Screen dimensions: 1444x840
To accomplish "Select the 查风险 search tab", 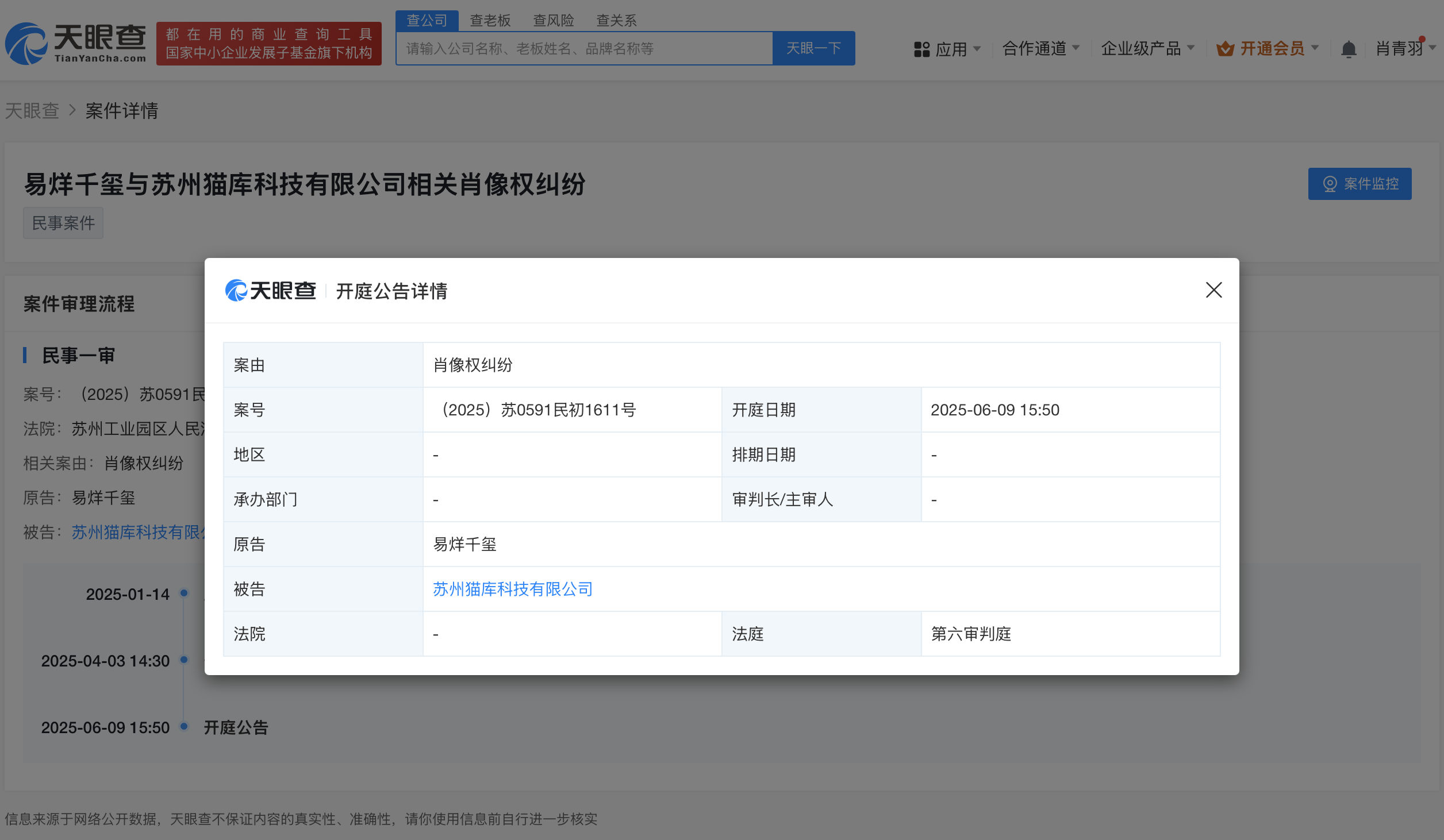I will (554, 21).
